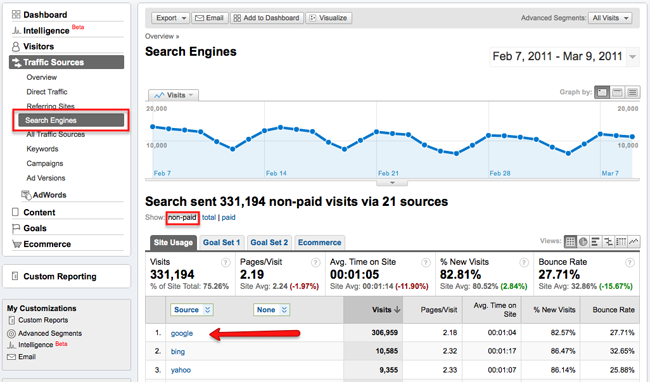Open the Intelligence Beta section

pos(46,31)
